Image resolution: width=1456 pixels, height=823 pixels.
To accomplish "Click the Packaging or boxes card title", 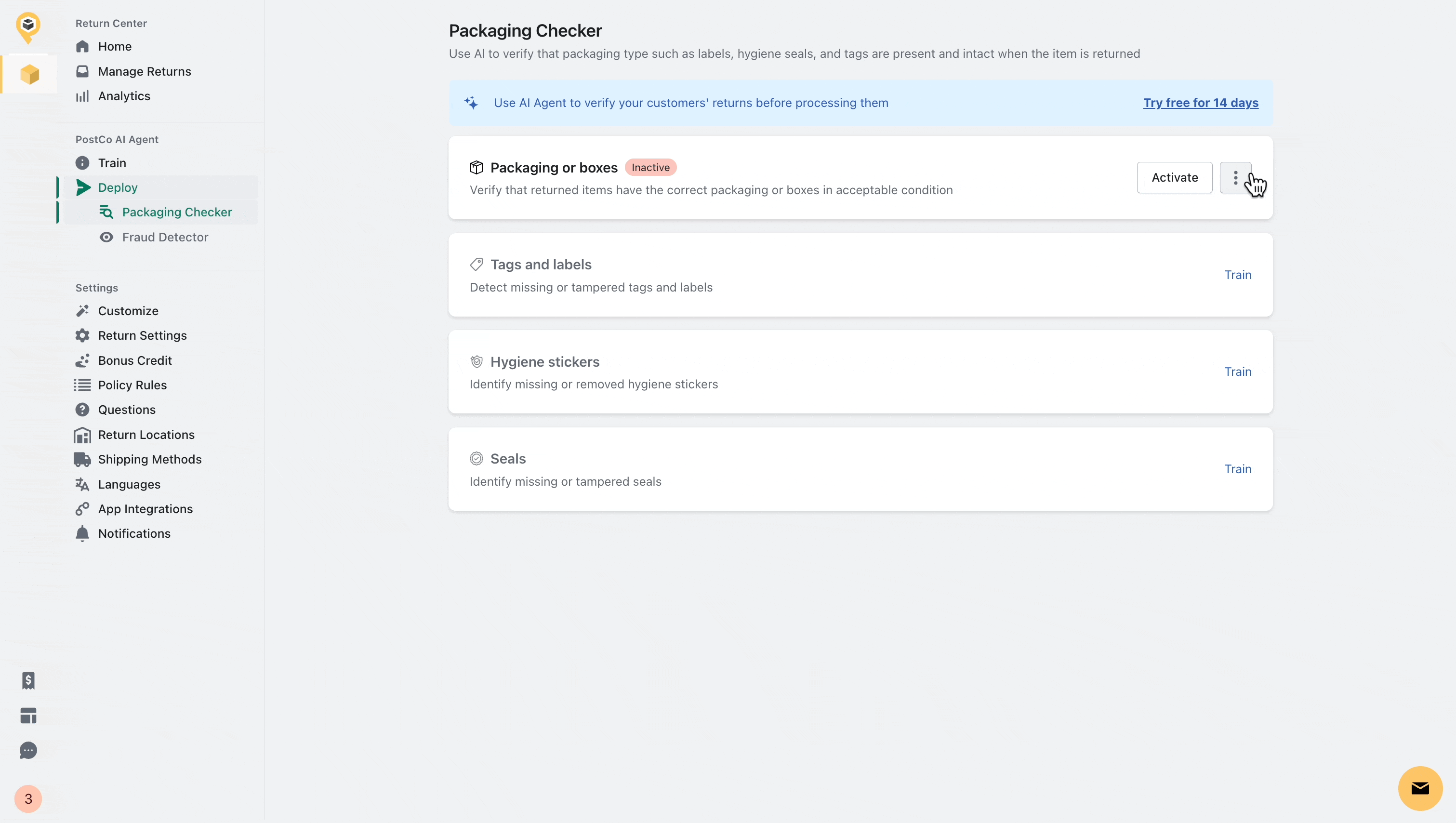I will (x=554, y=168).
